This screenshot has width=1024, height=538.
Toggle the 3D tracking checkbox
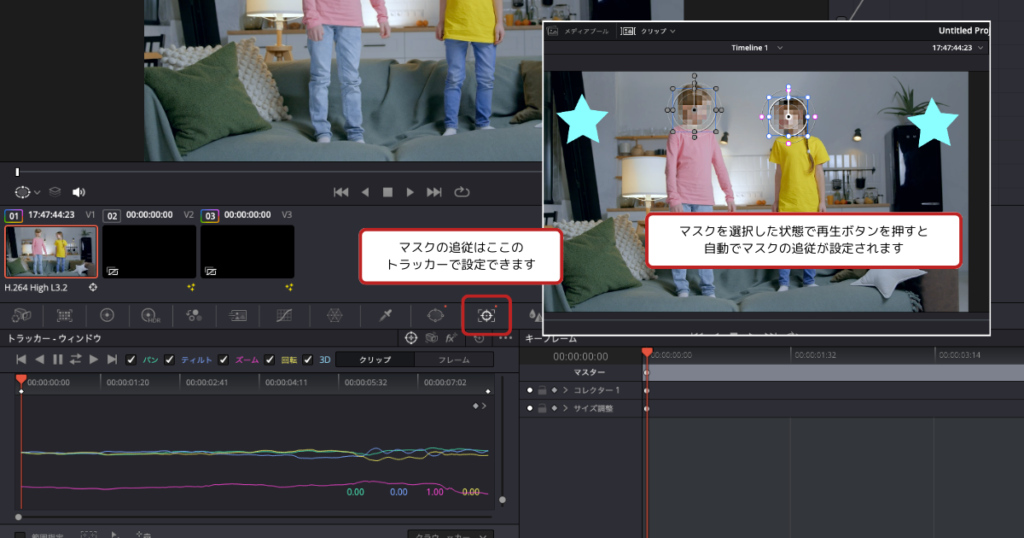[308, 359]
